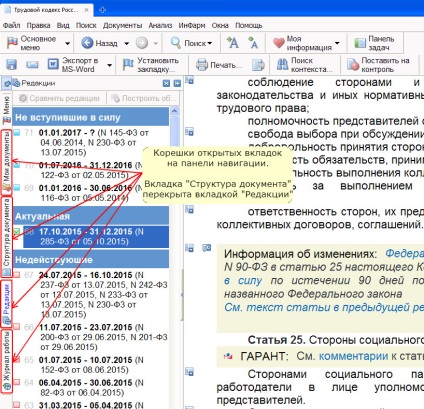Screen dimensions: 424x409
Task: Switch to Журнал работы side tab
Action: click(x=6, y=361)
